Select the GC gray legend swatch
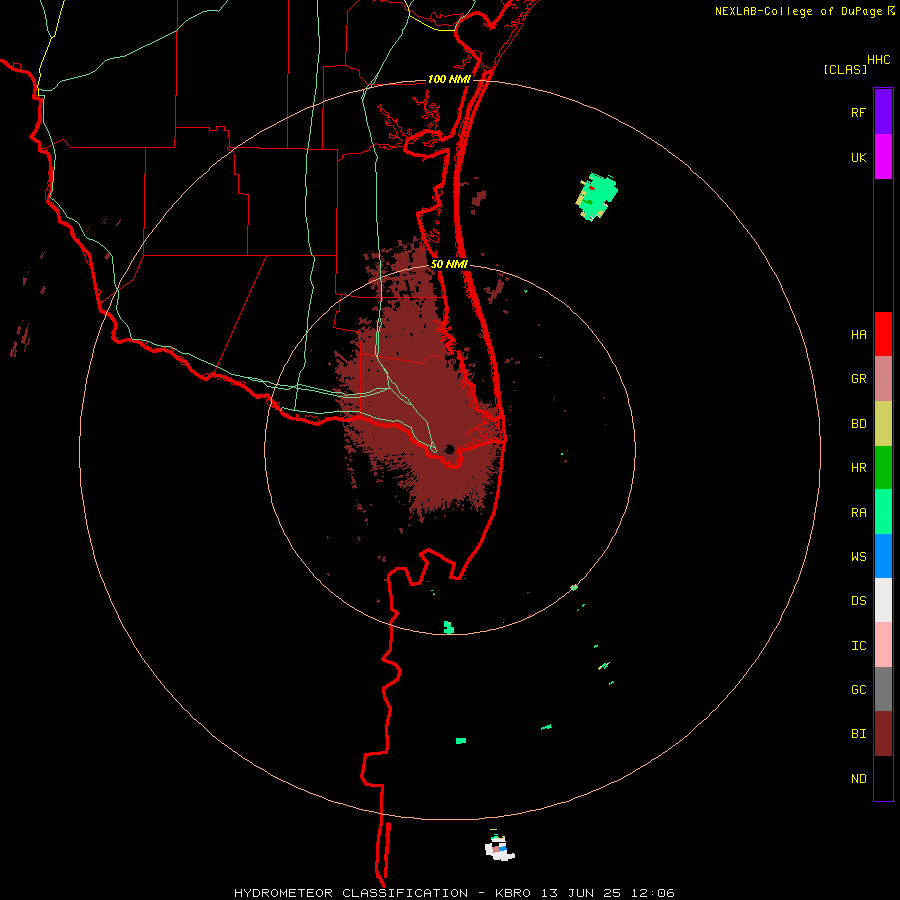This screenshot has width=900, height=900. click(x=883, y=689)
